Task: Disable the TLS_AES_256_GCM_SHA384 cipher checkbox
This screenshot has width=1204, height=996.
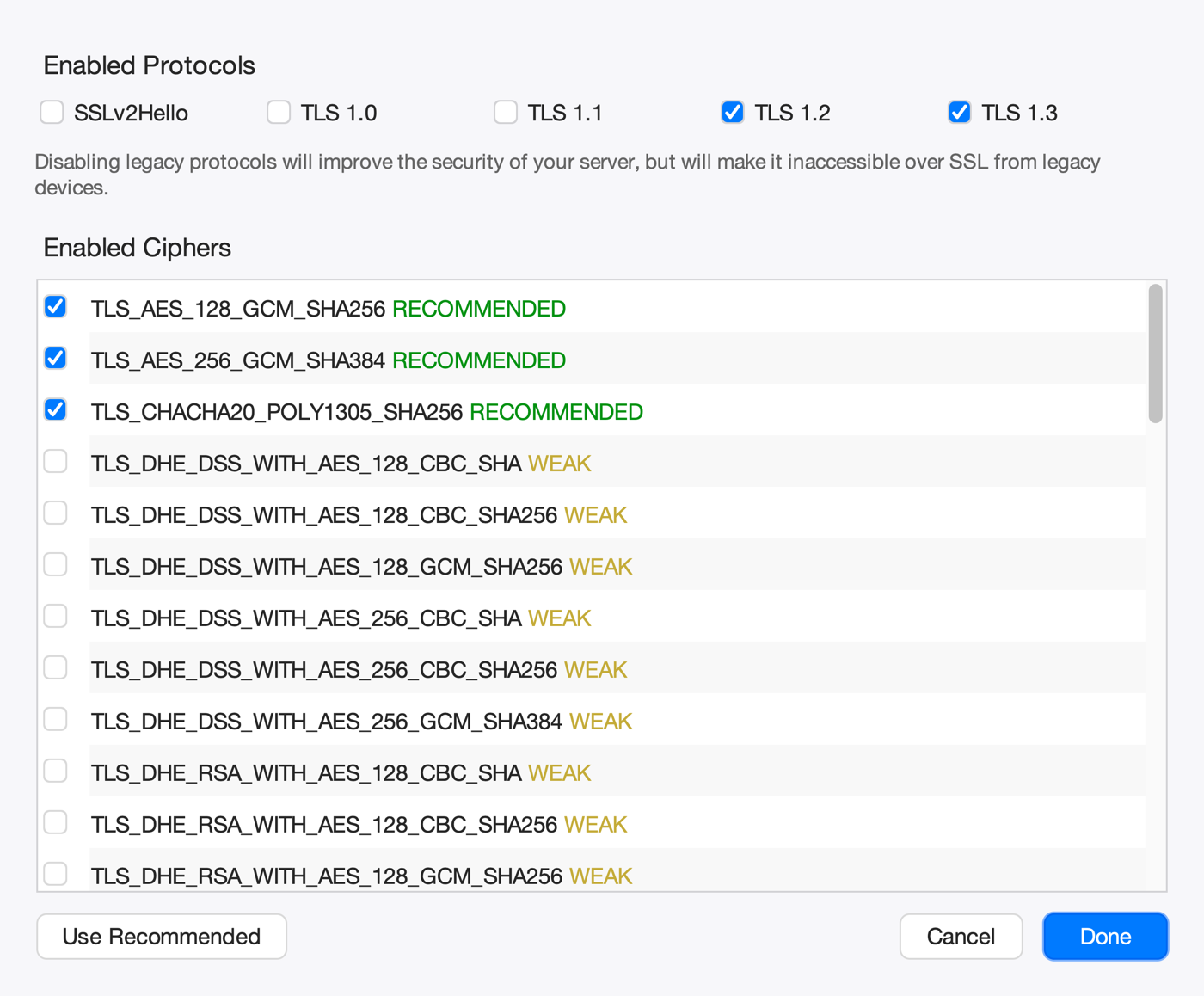Action: 56,359
